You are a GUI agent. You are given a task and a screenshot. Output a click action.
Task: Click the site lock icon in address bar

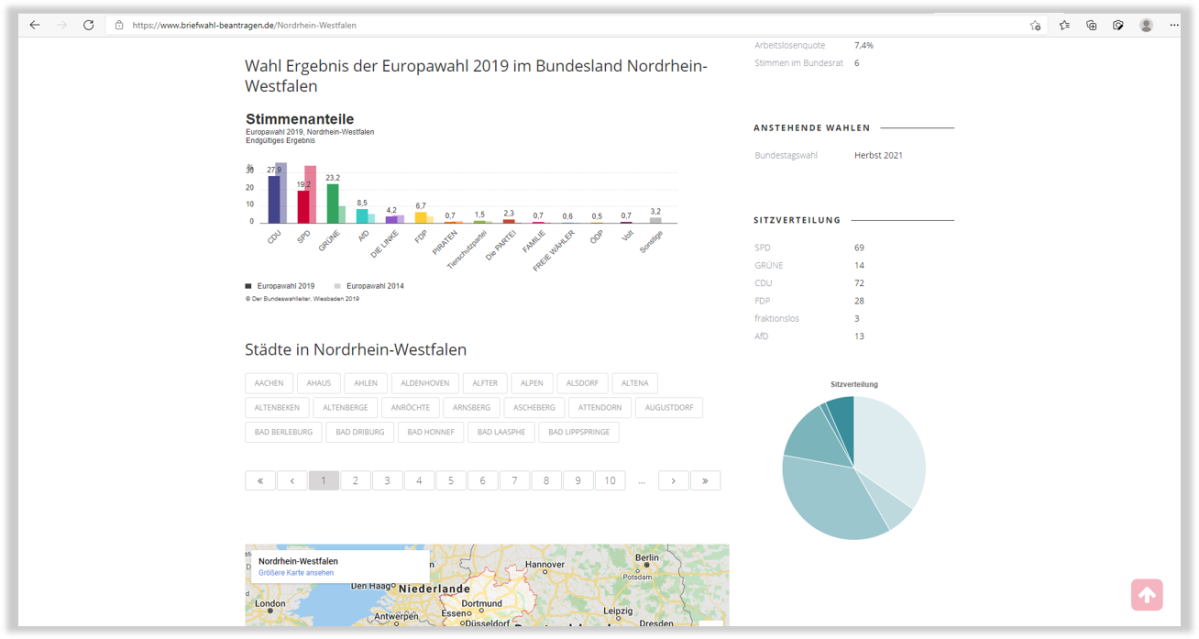119,25
